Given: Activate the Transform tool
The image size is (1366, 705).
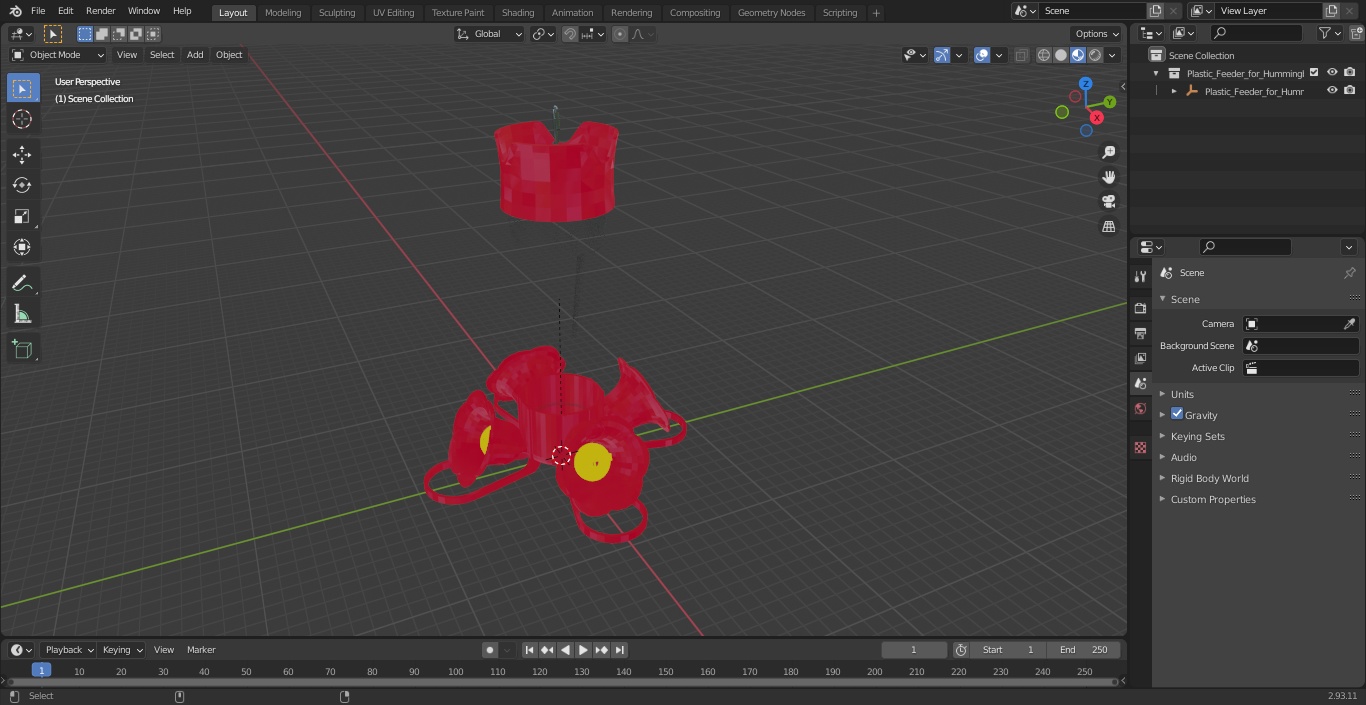Looking at the screenshot, I should tap(23, 247).
